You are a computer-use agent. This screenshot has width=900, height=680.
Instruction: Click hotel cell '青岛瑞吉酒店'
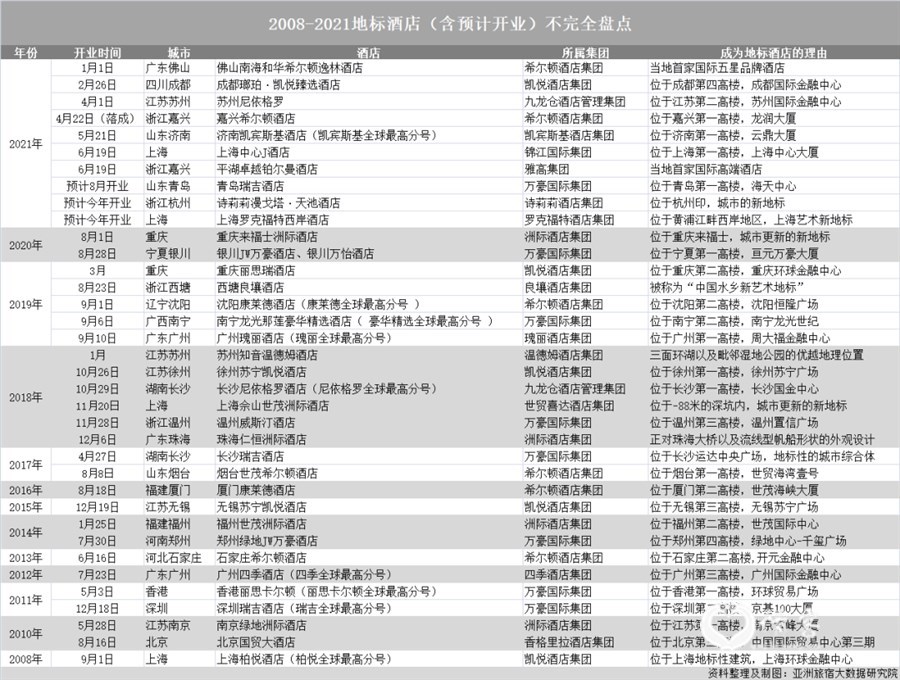250,186
